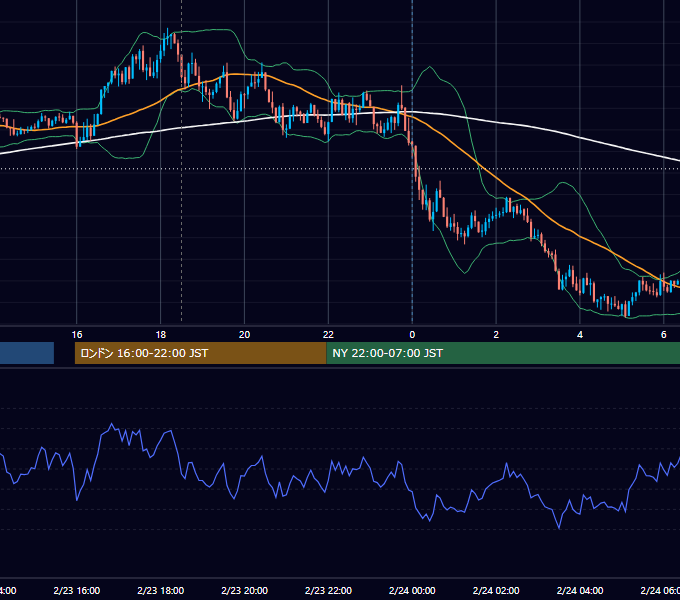Click the 2/23 20:00 bottom axis label
Viewport: 680px width, 600px height.
click(x=245, y=590)
